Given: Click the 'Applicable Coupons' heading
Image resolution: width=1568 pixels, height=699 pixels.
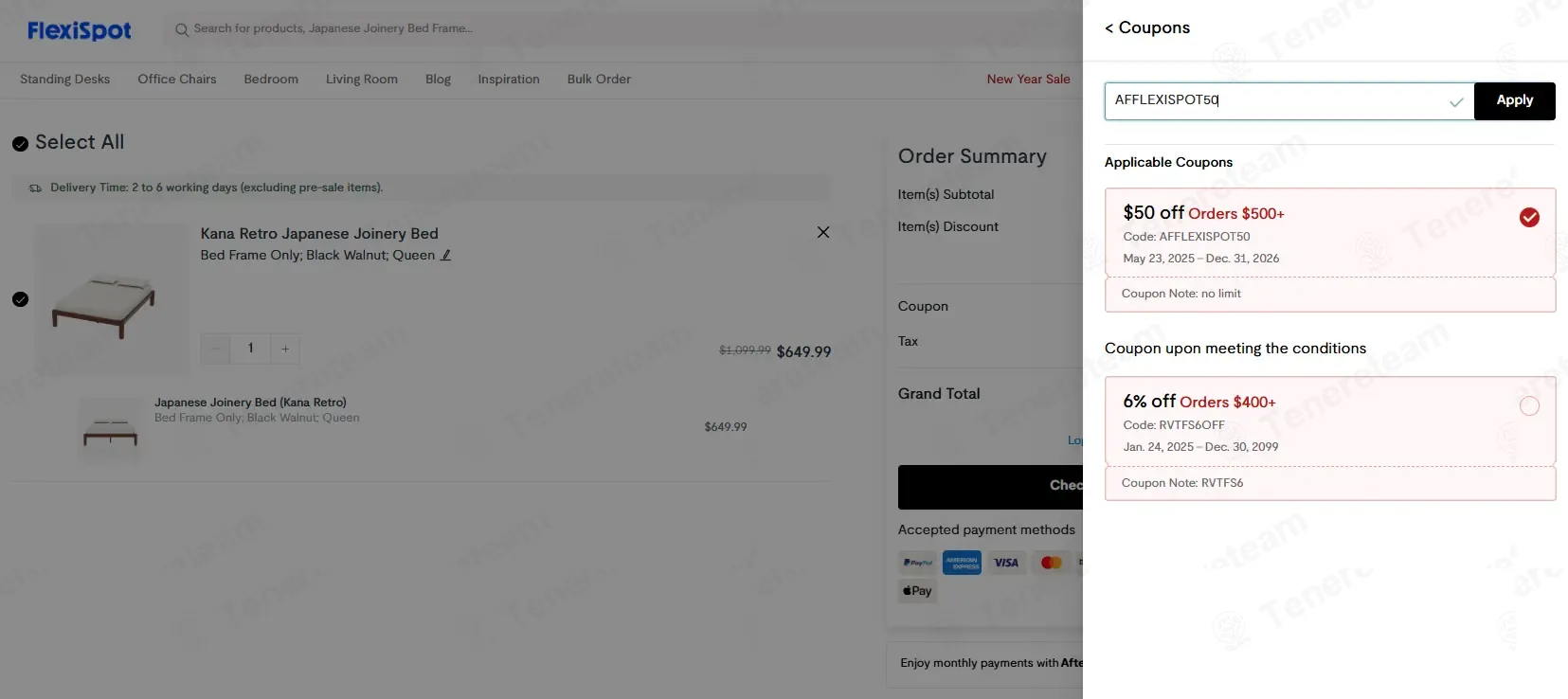Looking at the screenshot, I should pos(1168,162).
